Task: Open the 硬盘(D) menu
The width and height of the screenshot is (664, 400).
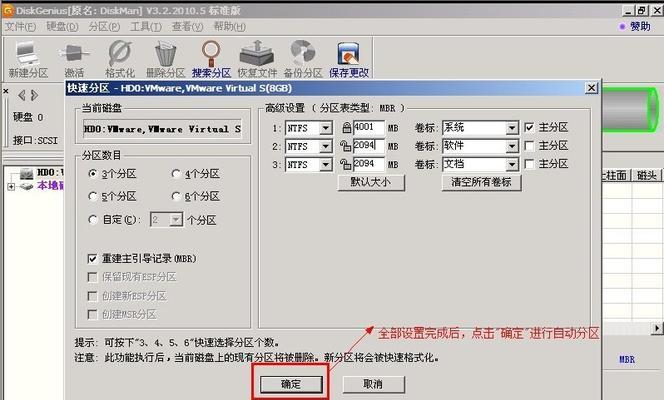Action: 62,27
